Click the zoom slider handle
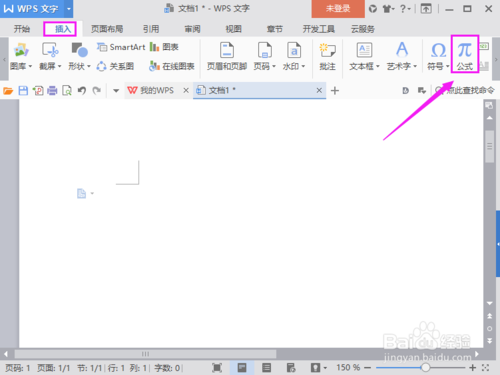This screenshot has height=375, width=500. tap(425, 368)
